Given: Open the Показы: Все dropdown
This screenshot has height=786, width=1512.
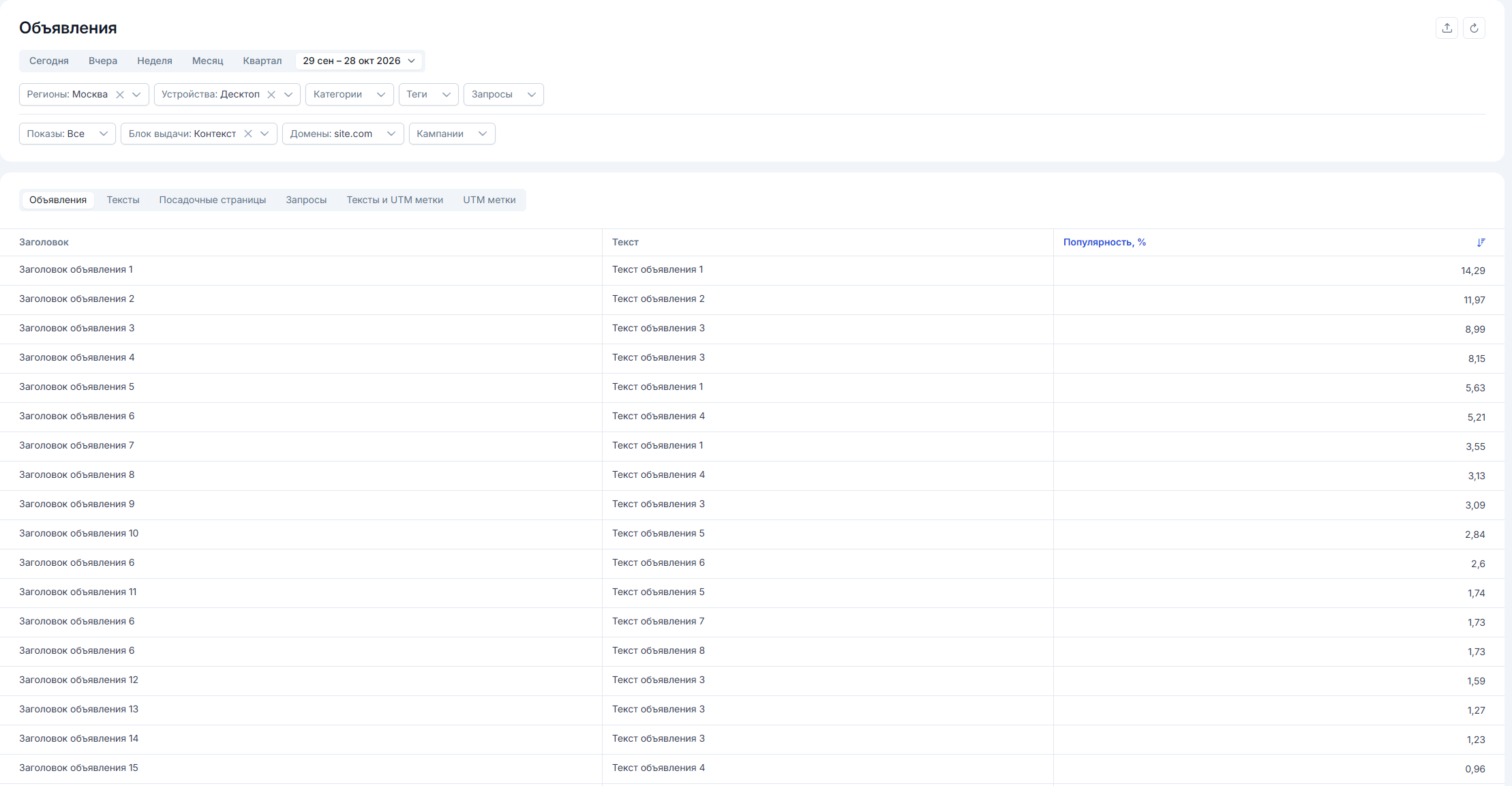Looking at the screenshot, I should (67, 134).
